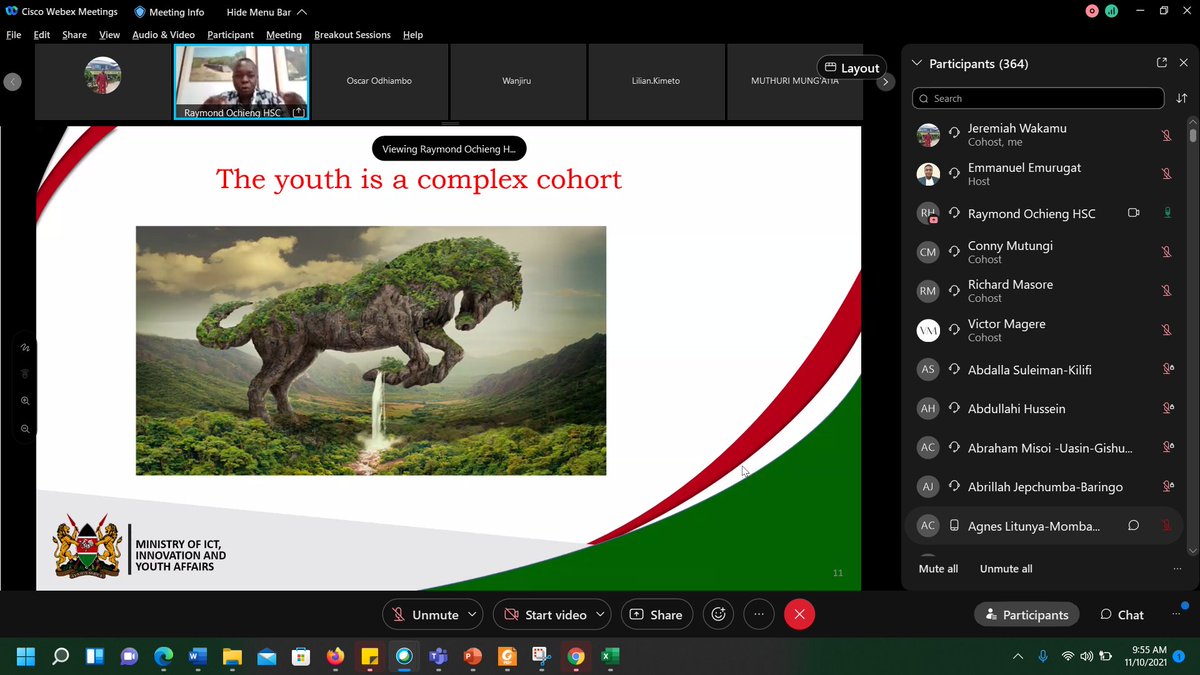
Task: Toggle mute for Emmanuel Emurugat
Action: pos(1166,174)
